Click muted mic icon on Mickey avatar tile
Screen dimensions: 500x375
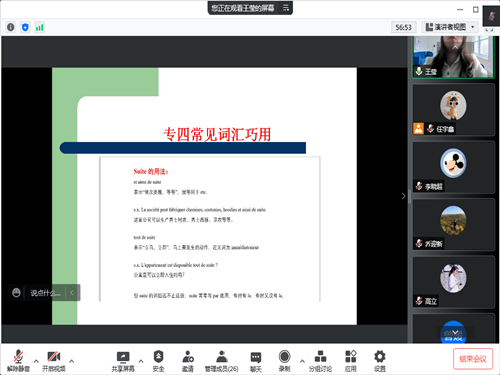point(419,186)
